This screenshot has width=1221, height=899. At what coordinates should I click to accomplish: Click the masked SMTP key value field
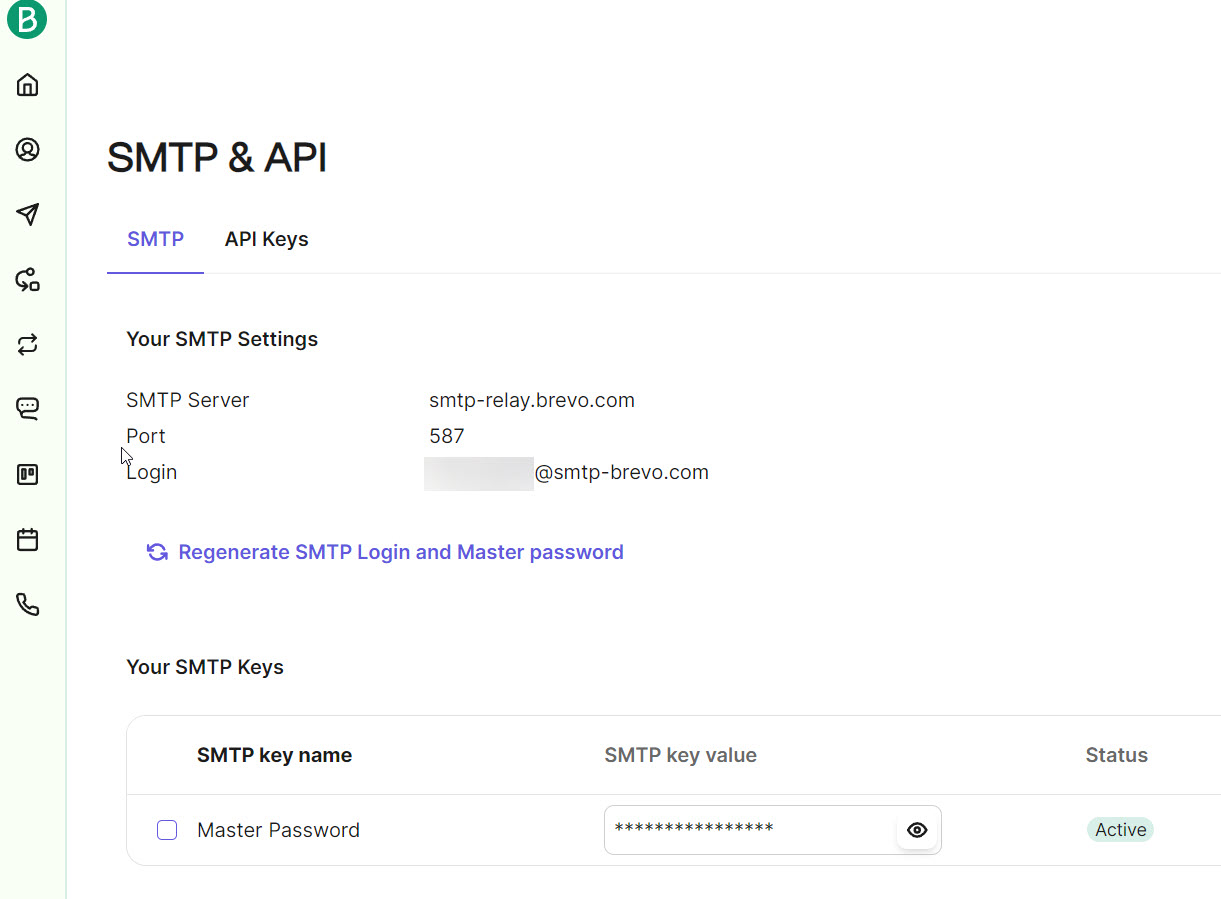(773, 830)
